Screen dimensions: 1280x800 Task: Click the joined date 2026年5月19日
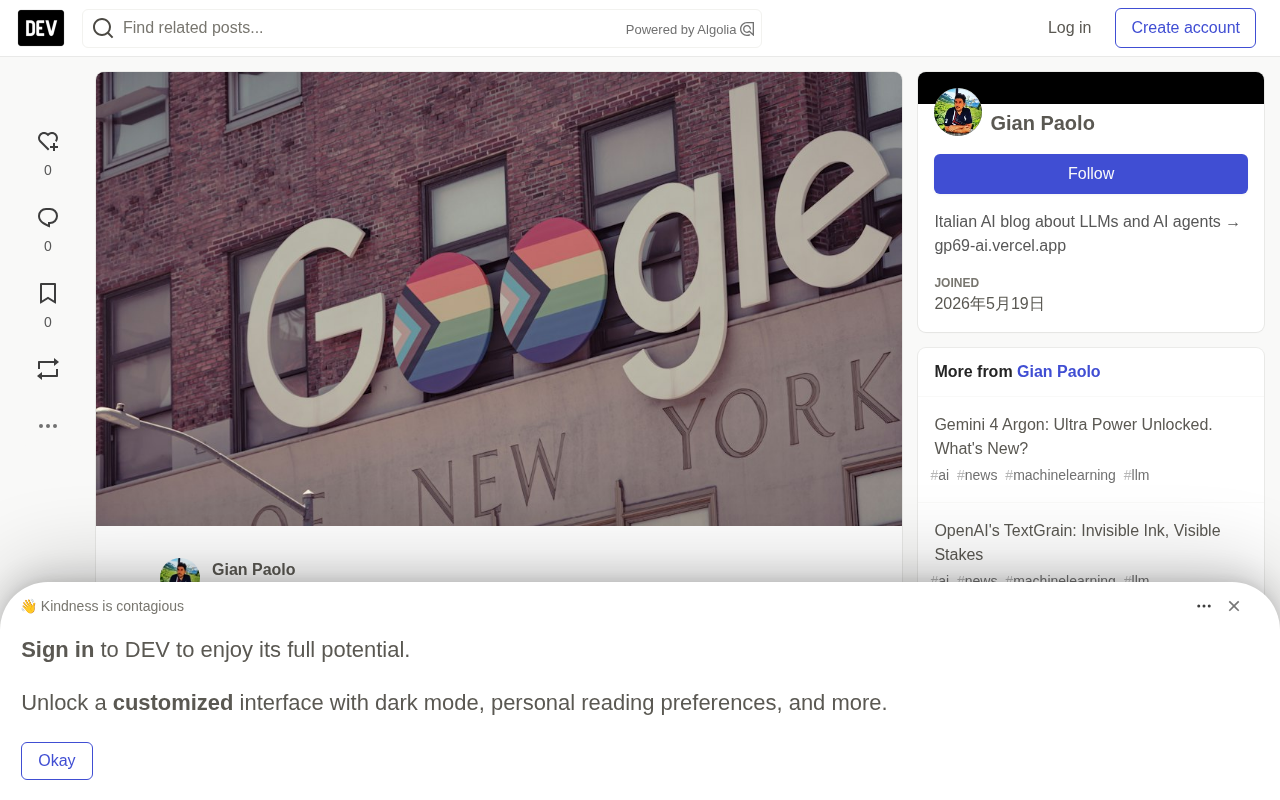pyautogui.click(x=989, y=304)
